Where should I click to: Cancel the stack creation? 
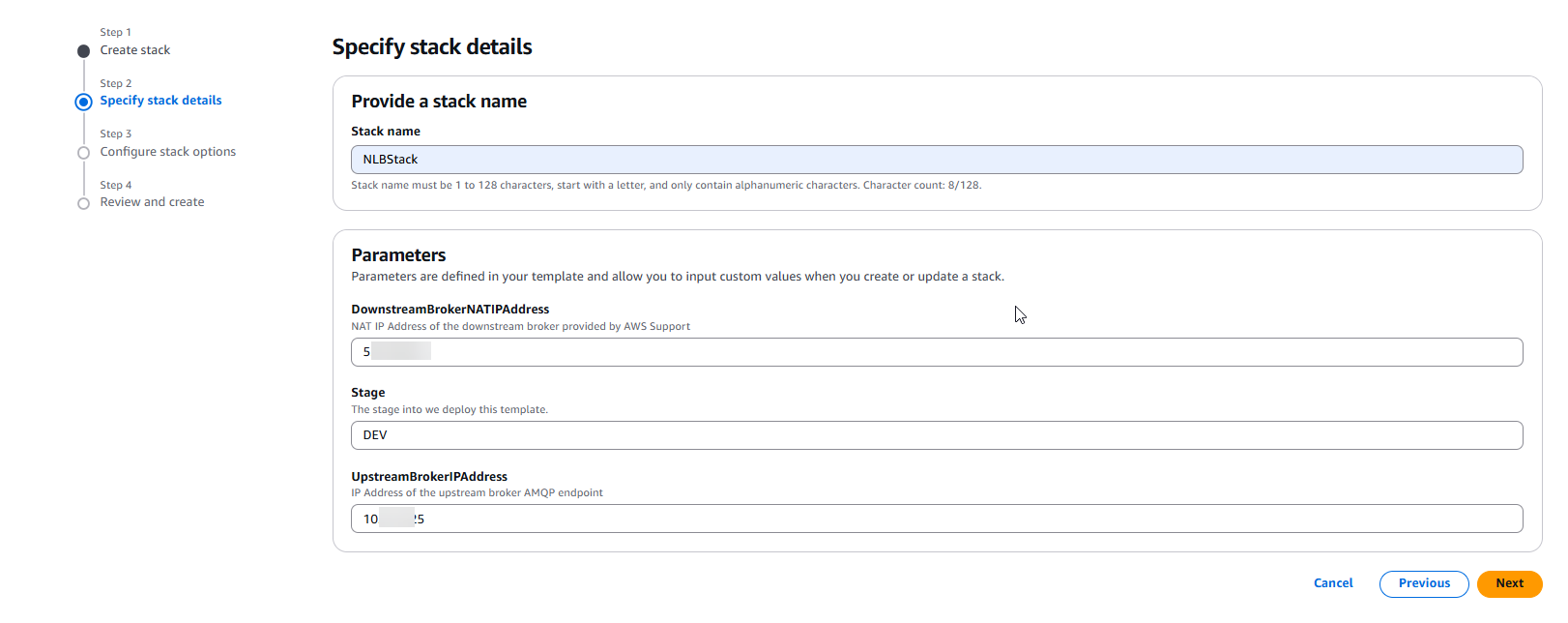(1333, 583)
